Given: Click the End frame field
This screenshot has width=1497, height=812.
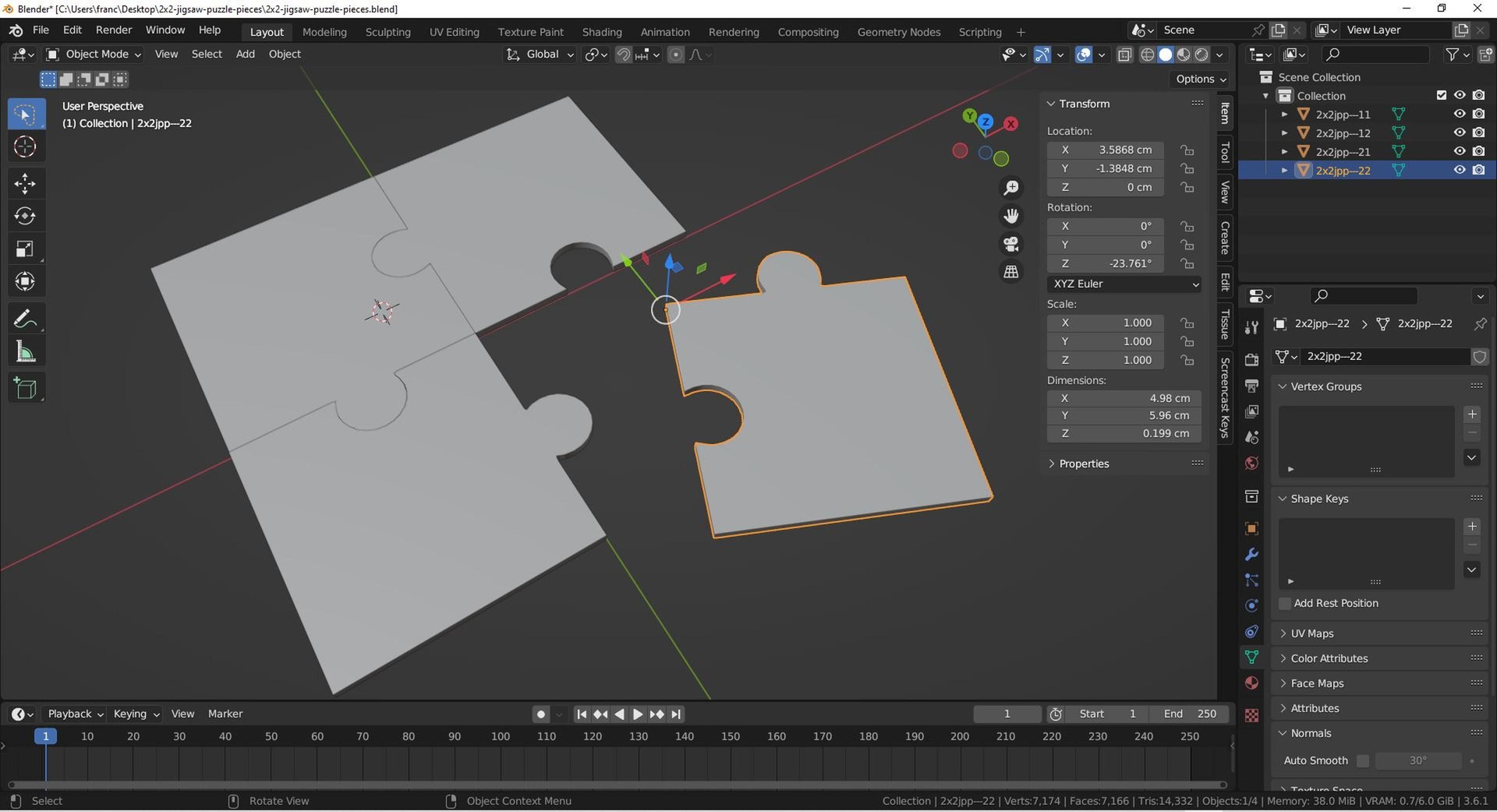Looking at the screenshot, I should [1190, 714].
